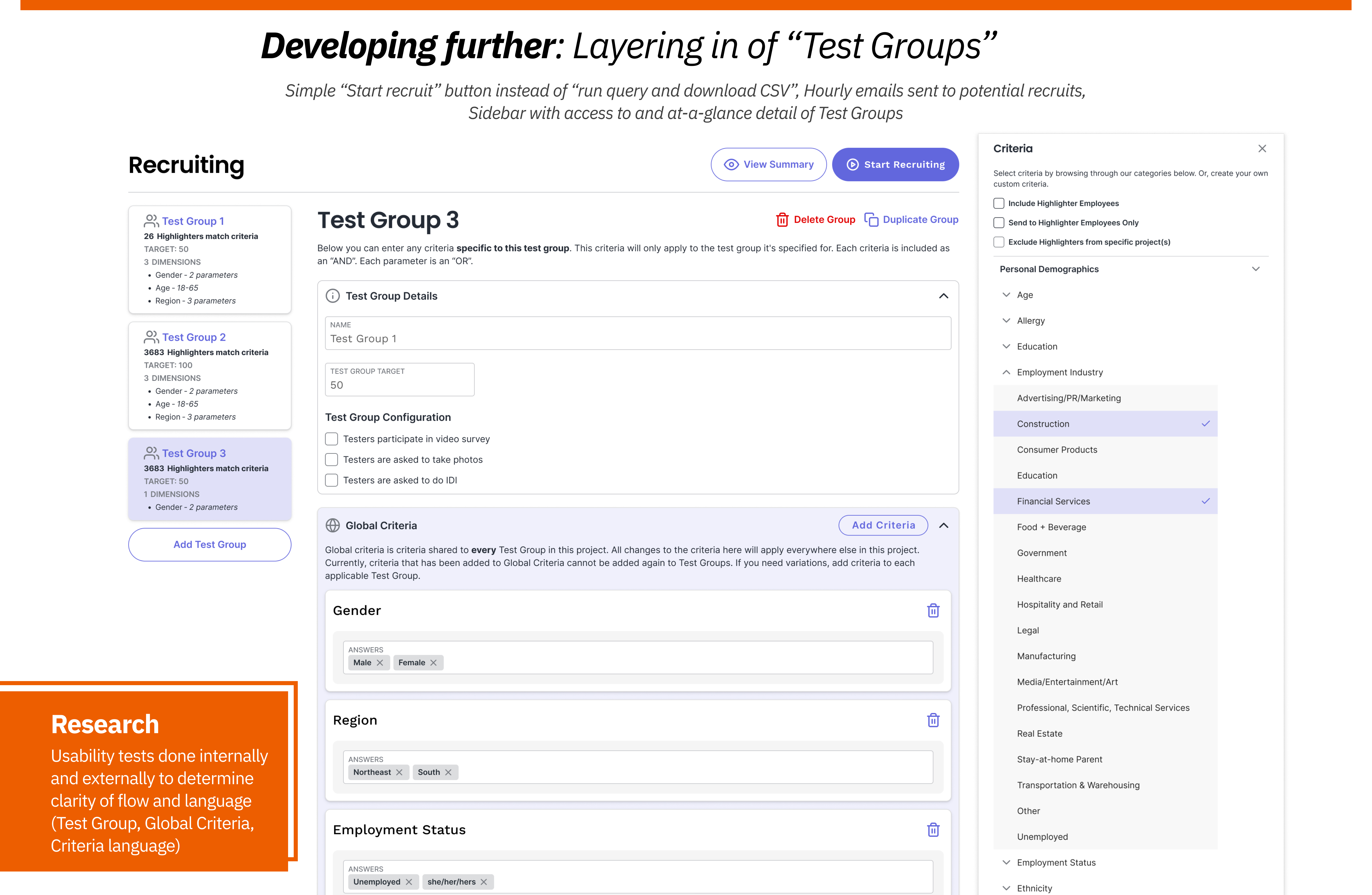Viewport: 1372px width, 895px height.
Task: Check Testers participate in video survey
Action: (332, 439)
